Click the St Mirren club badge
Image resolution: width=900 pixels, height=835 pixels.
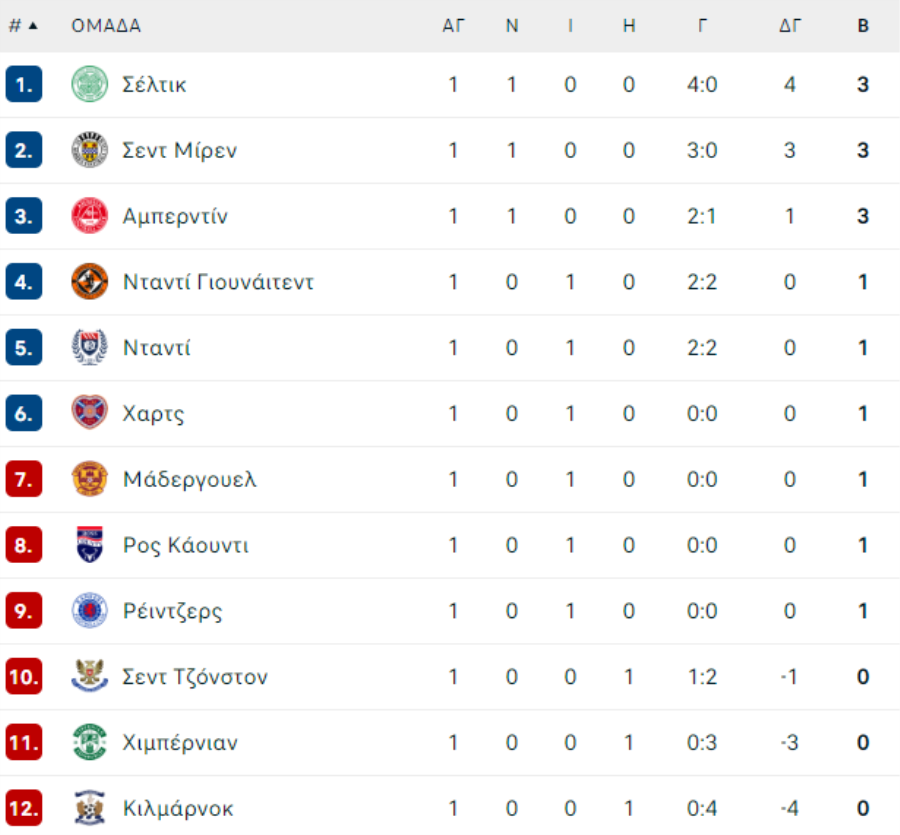[x=90, y=150]
